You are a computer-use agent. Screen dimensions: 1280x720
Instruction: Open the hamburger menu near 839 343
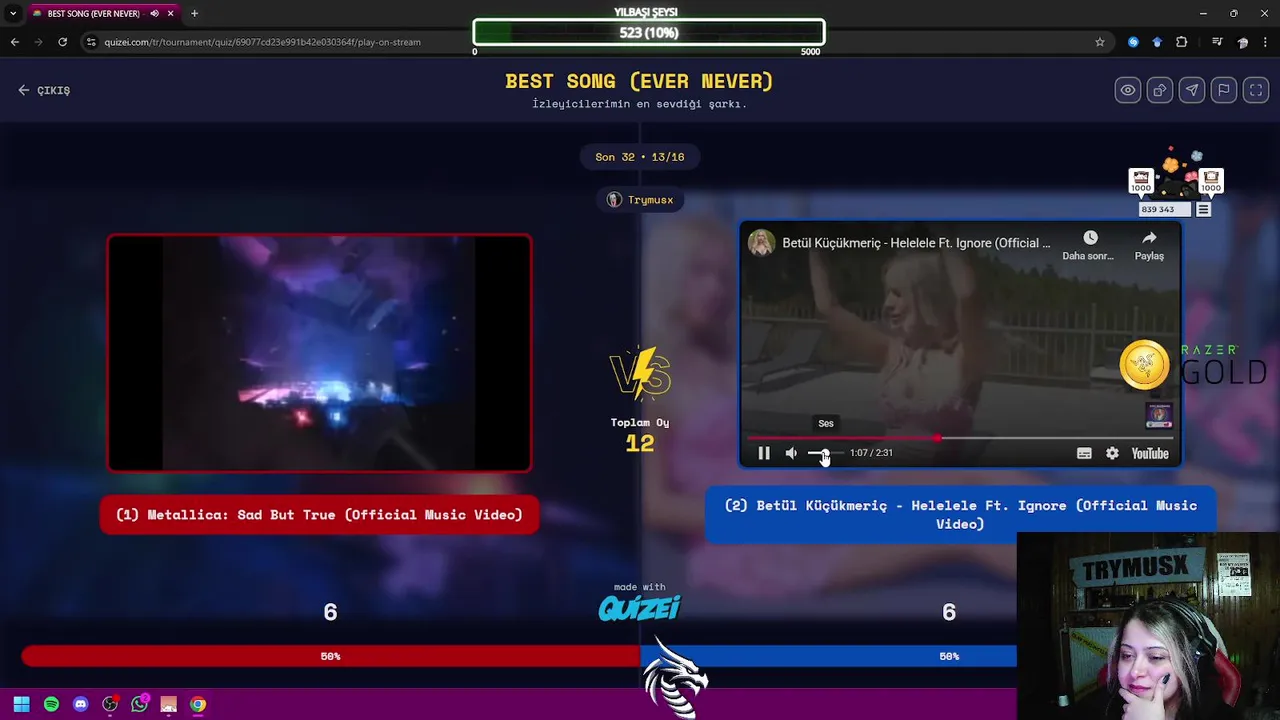pyautogui.click(x=1204, y=210)
